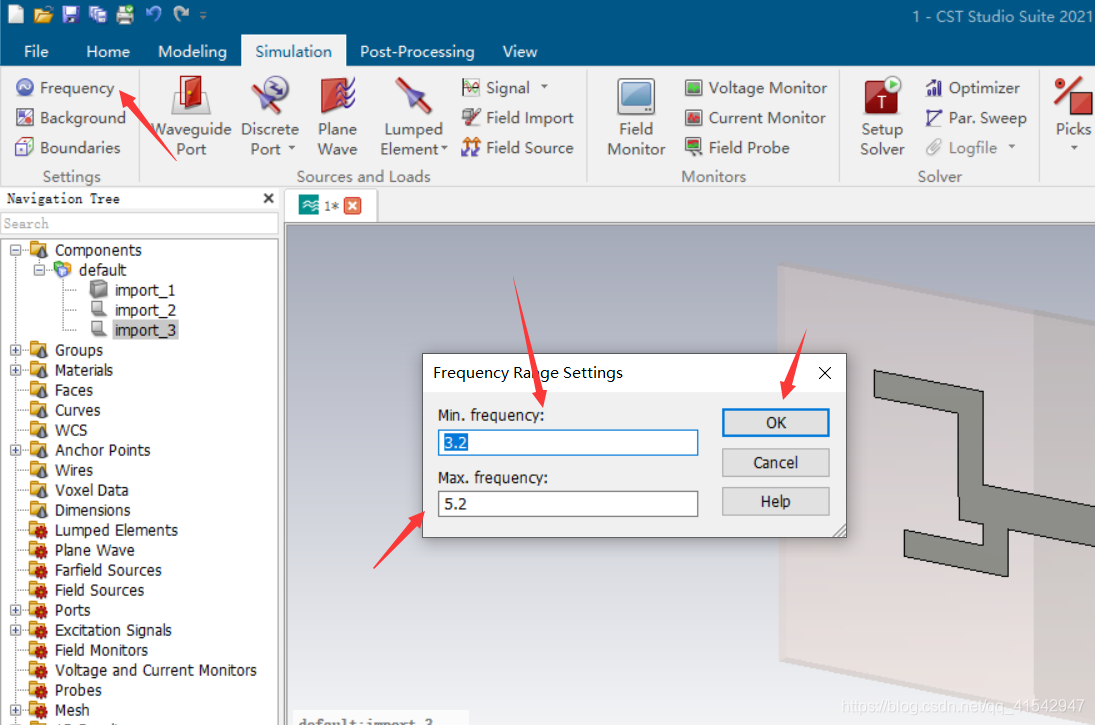This screenshot has width=1095, height=725.
Task: Expand the Mesh tree node
Action: point(15,710)
